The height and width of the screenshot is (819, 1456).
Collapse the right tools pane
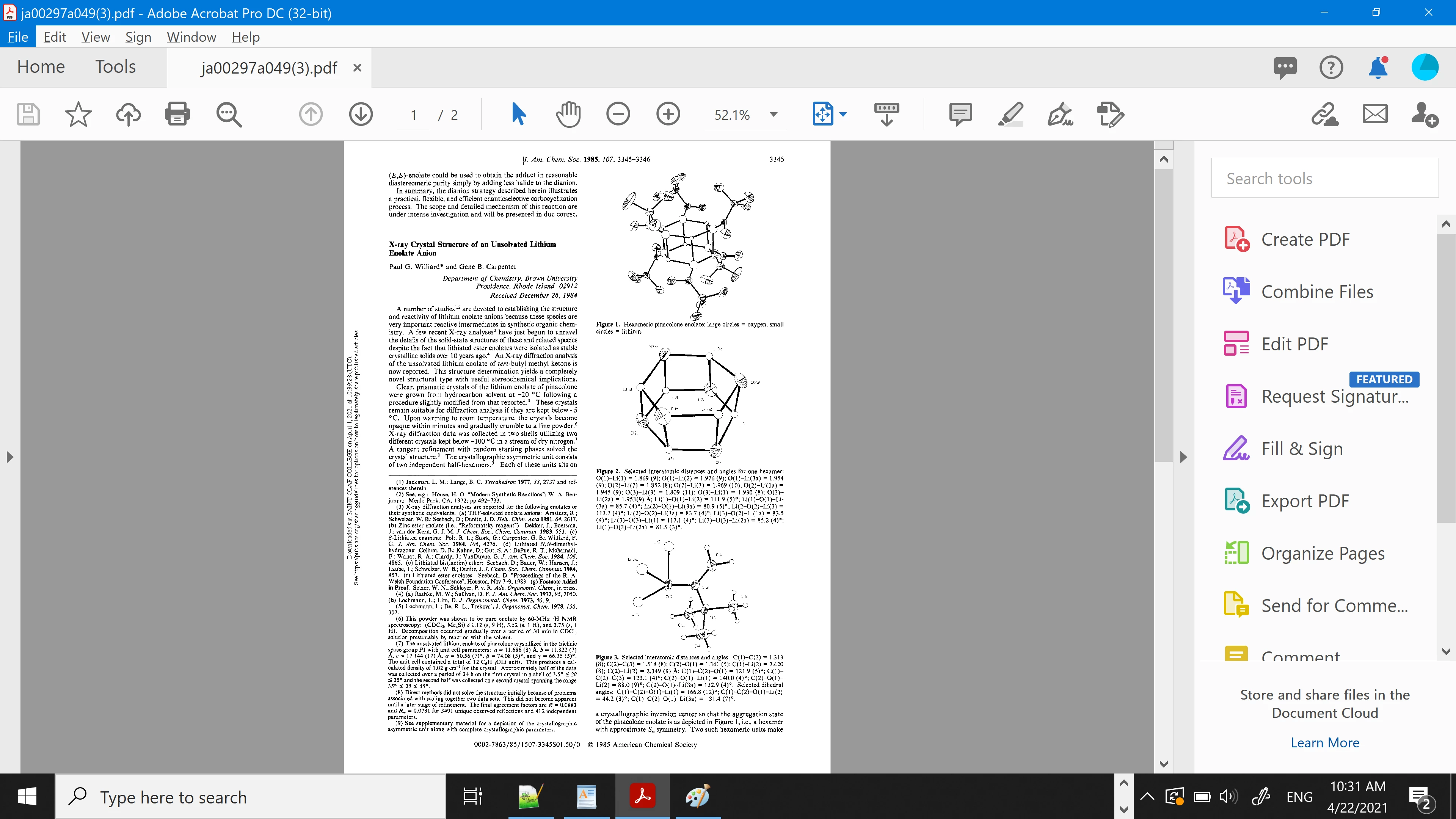click(x=1183, y=457)
